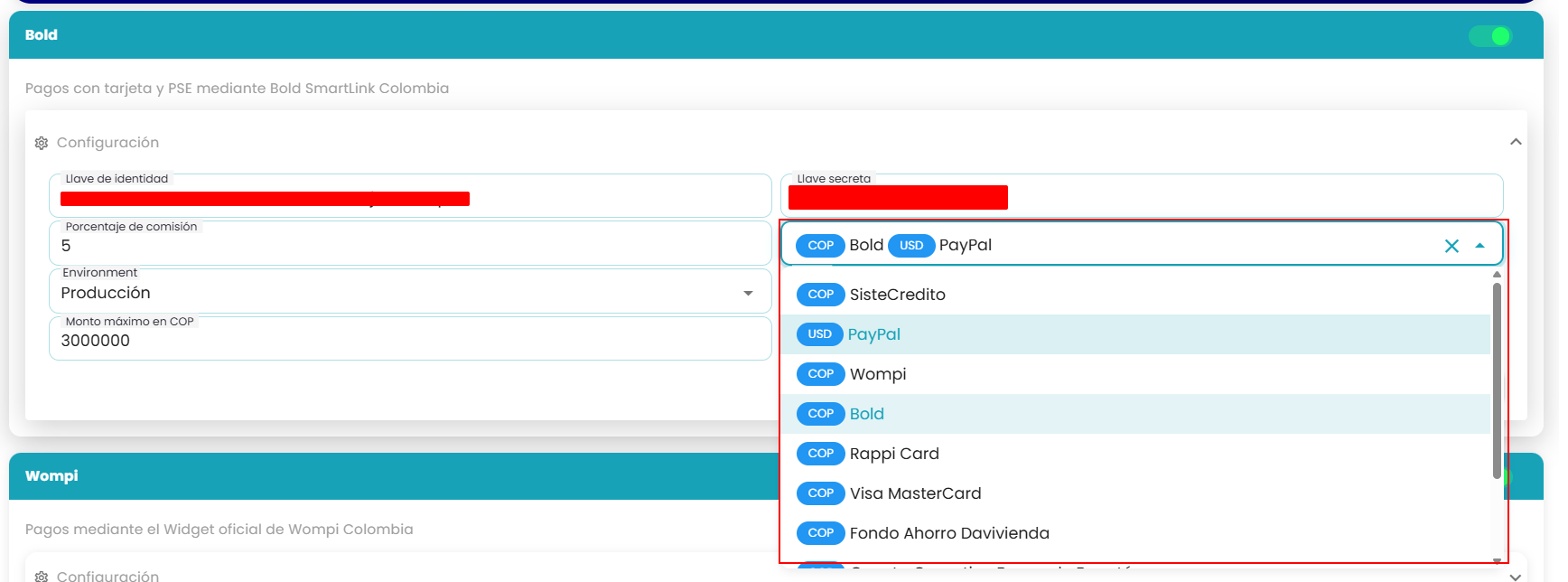Deselect Bold option in the dropdown list
1568x582 pixels.
[x=1135, y=414]
